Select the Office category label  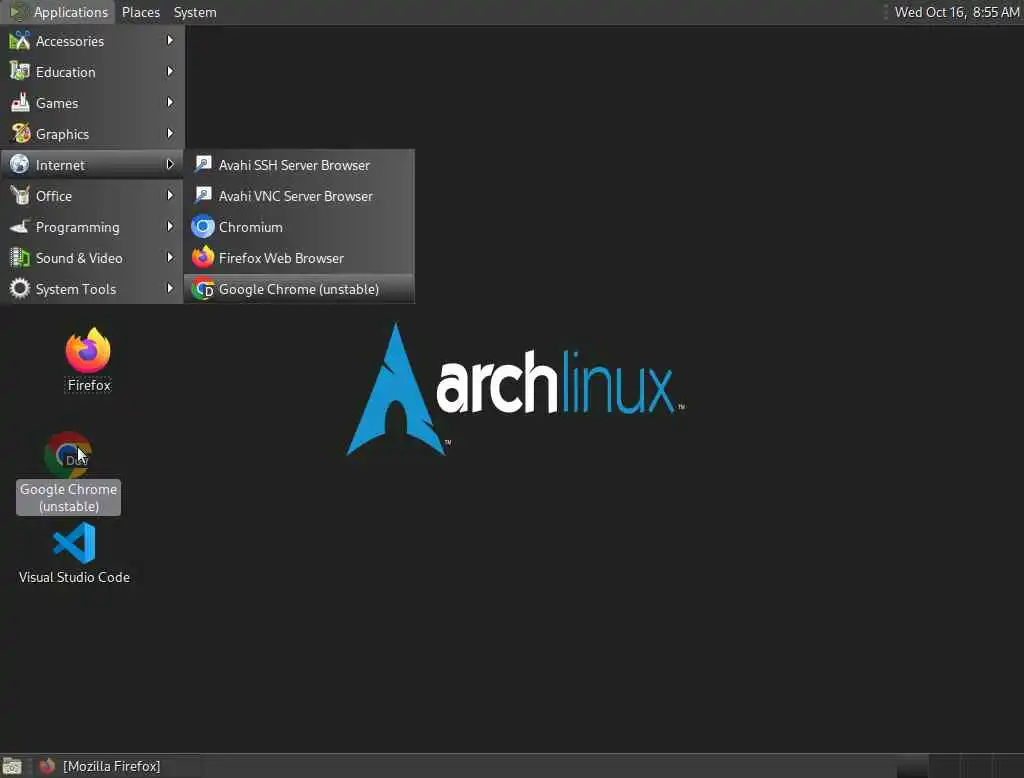[x=54, y=196]
